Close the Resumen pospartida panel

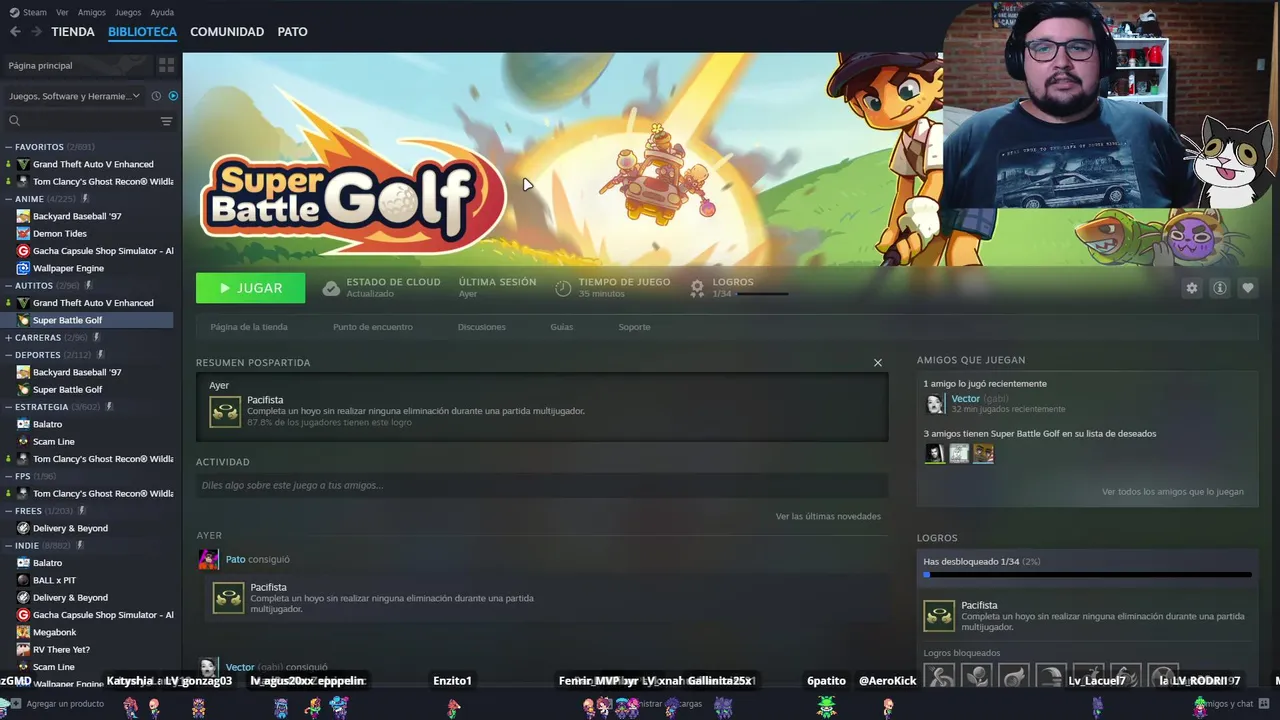(878, 362)
